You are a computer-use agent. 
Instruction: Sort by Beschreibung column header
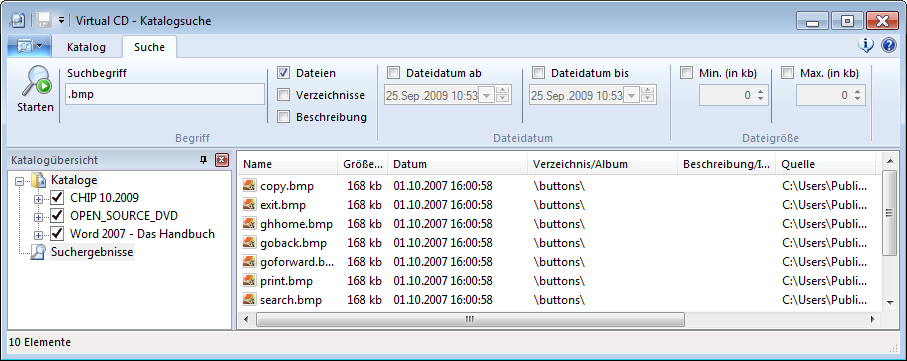(x=727, y=164)
